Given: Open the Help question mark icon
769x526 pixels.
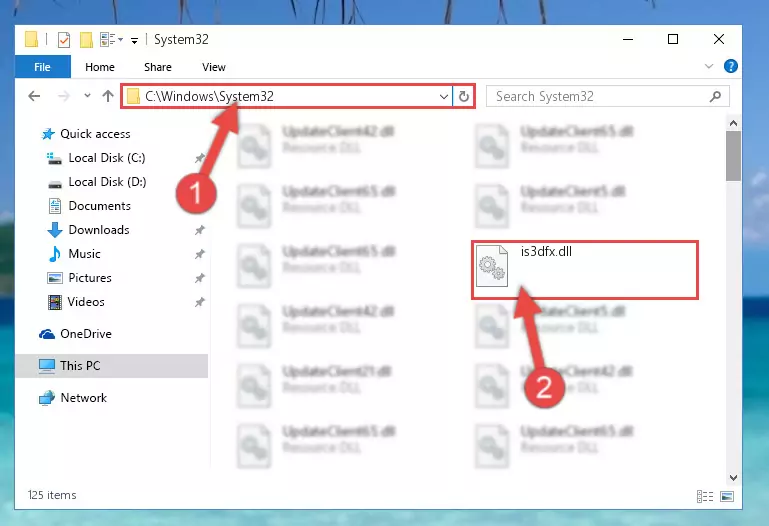Looking at the screenshot, I should click(x=730, y=66).
